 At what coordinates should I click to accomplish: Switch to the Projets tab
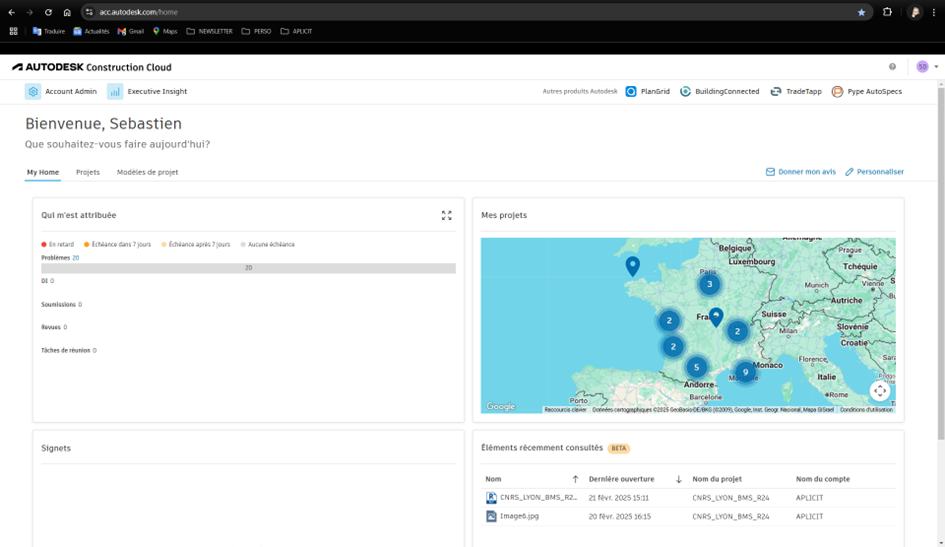(88, 172)
